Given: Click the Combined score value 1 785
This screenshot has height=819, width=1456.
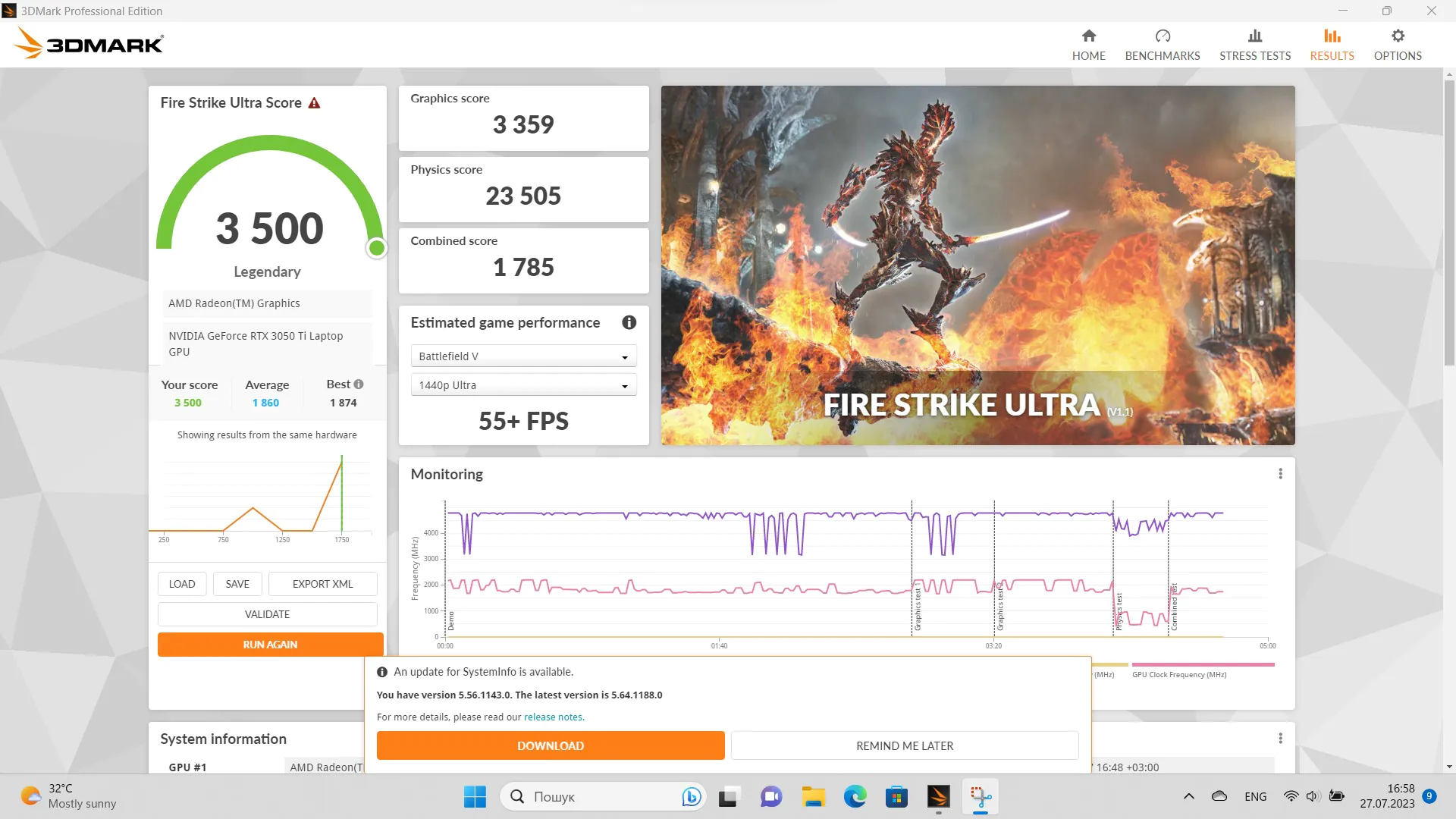Looking at the screenshot, I should 523,267.
